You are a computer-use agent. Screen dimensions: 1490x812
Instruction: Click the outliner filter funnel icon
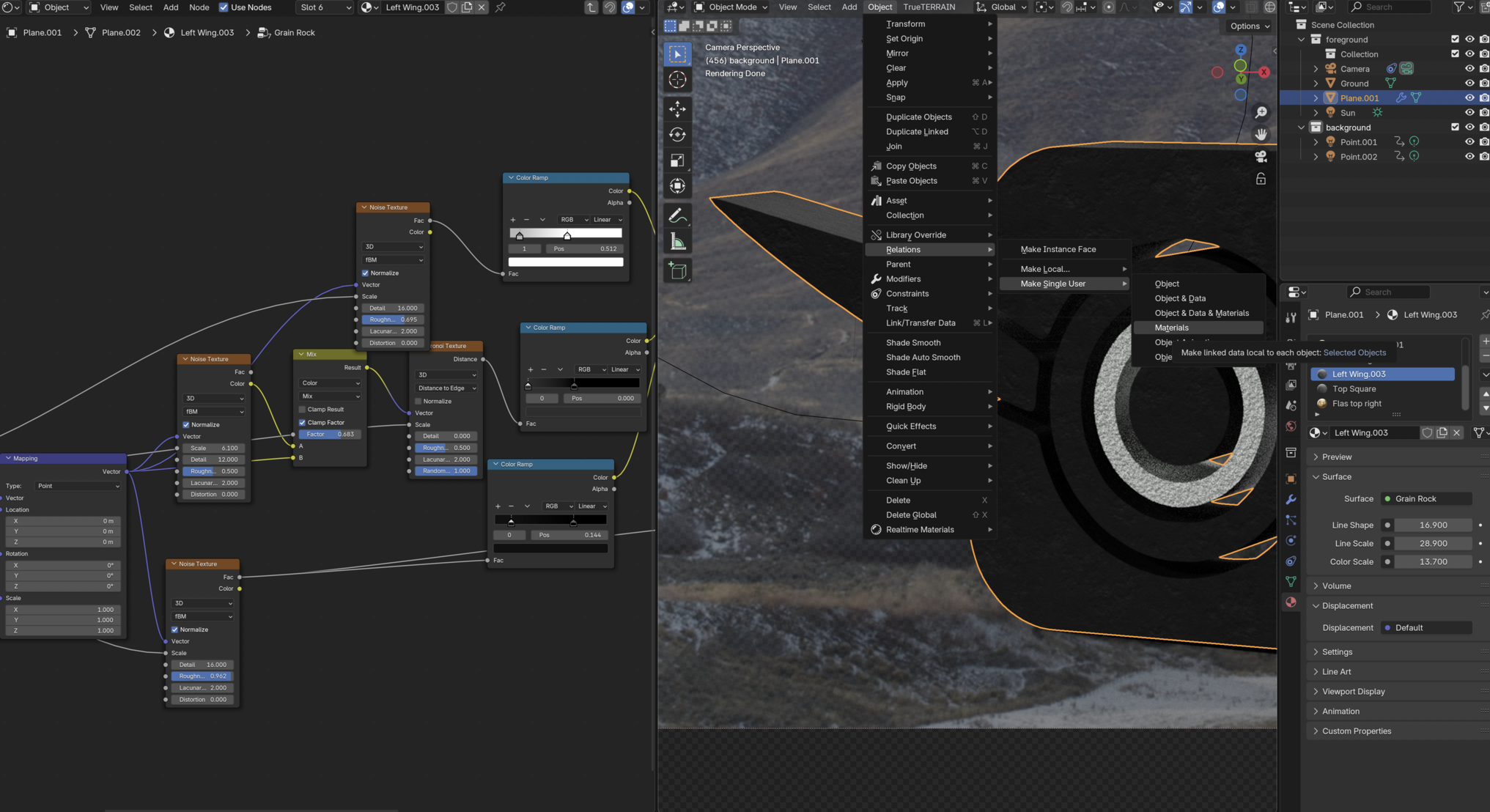pos(1459,7)
